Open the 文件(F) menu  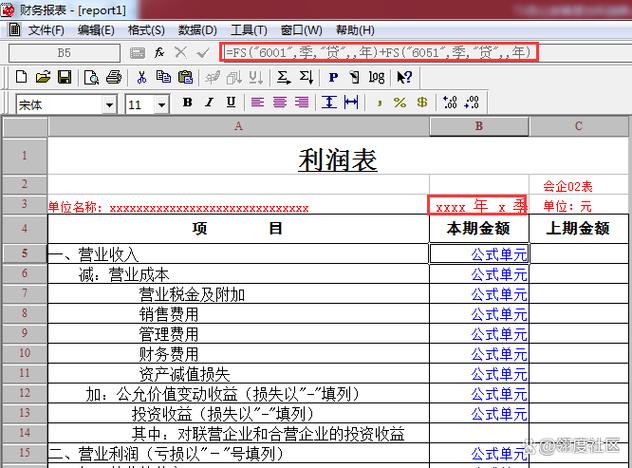[46, 30]
